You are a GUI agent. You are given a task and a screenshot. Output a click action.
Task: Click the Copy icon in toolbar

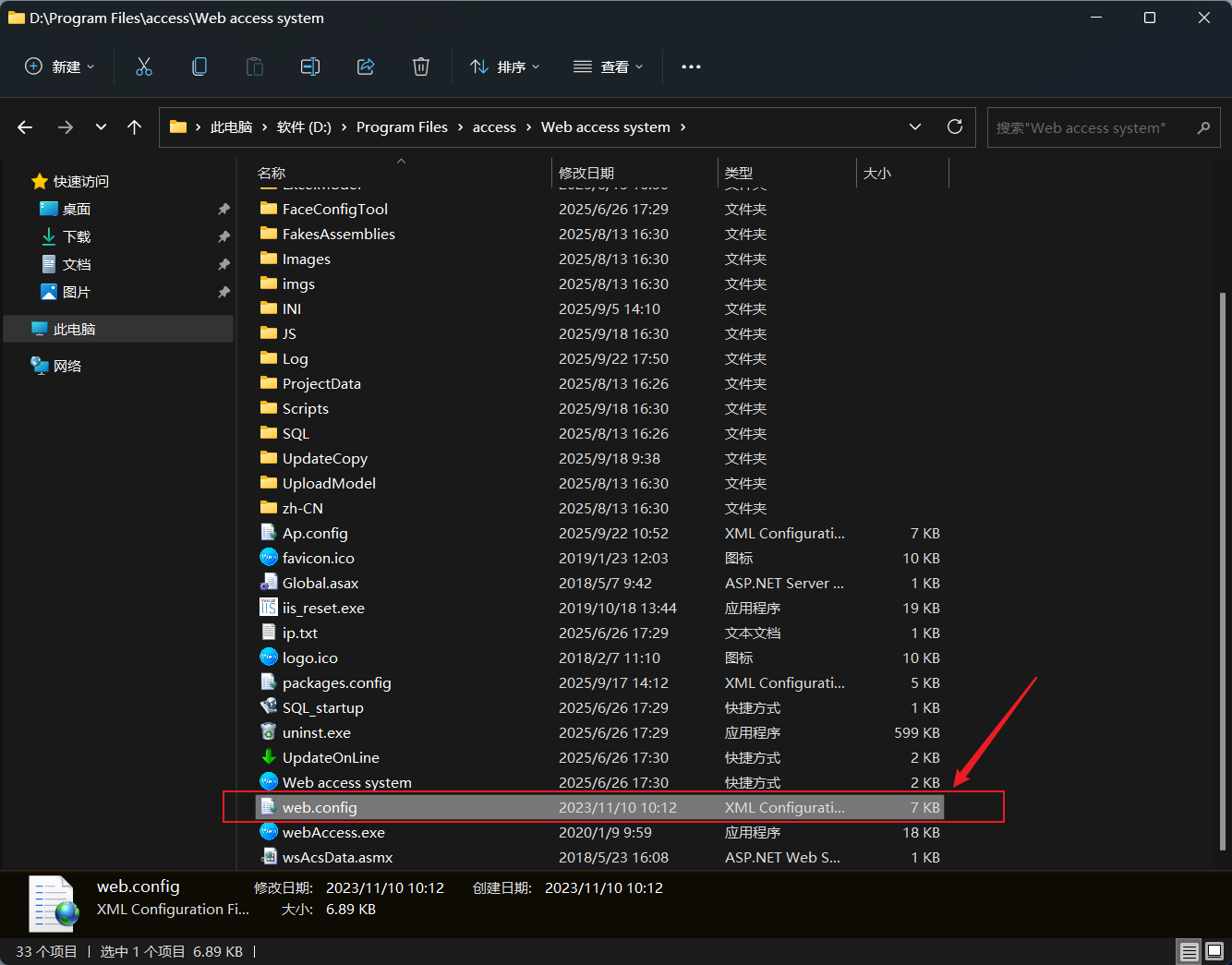tap(199, 66)
